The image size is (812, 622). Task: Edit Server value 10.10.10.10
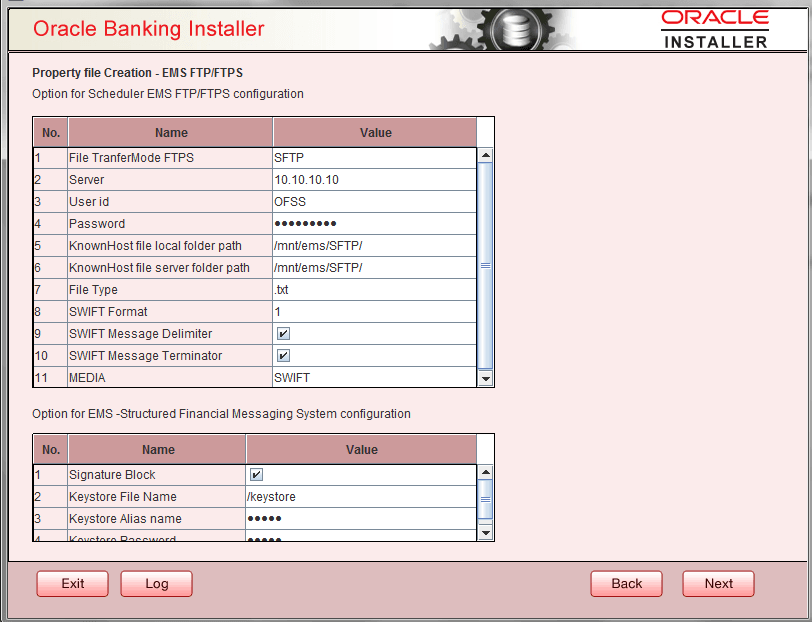(374, 180)
